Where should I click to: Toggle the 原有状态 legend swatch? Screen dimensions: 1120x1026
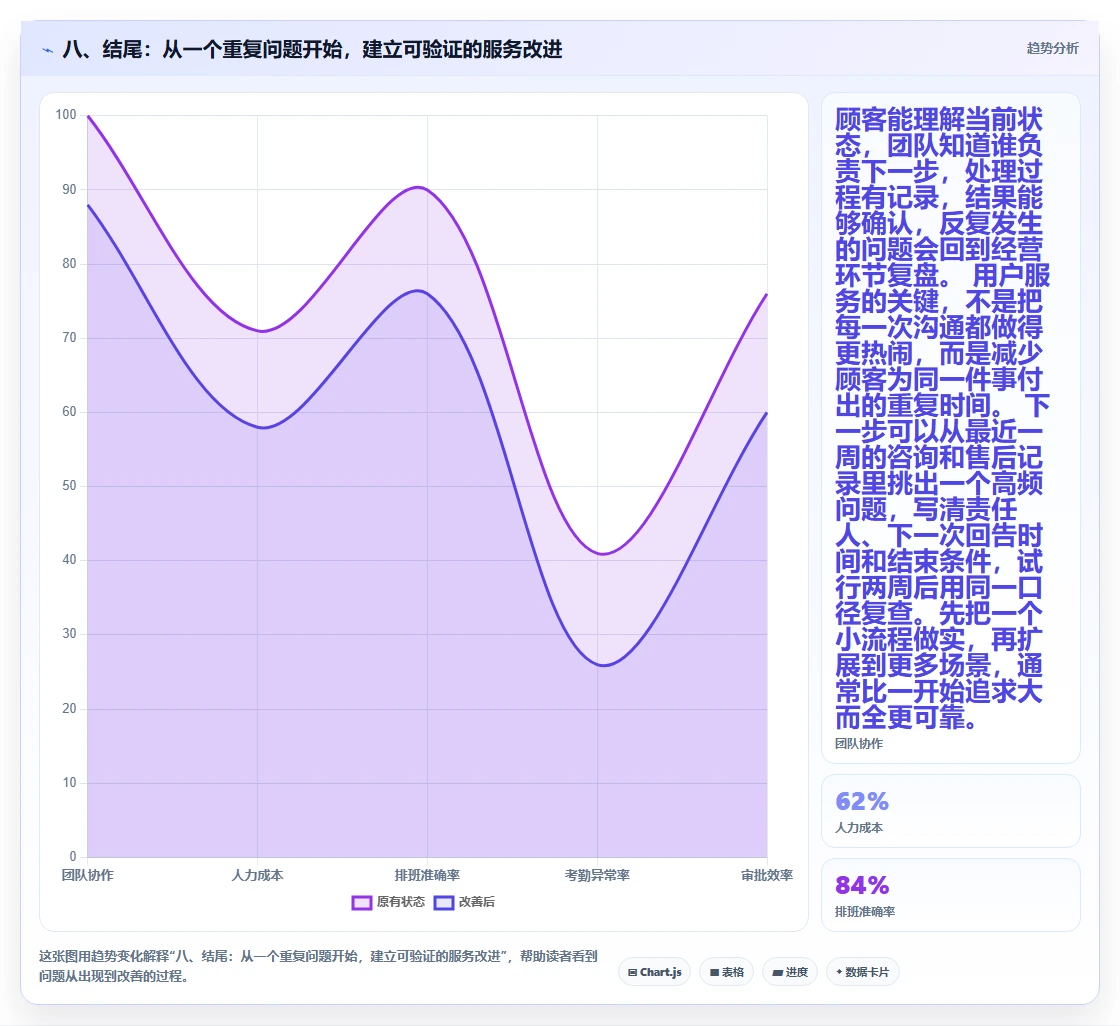[361, 902]
